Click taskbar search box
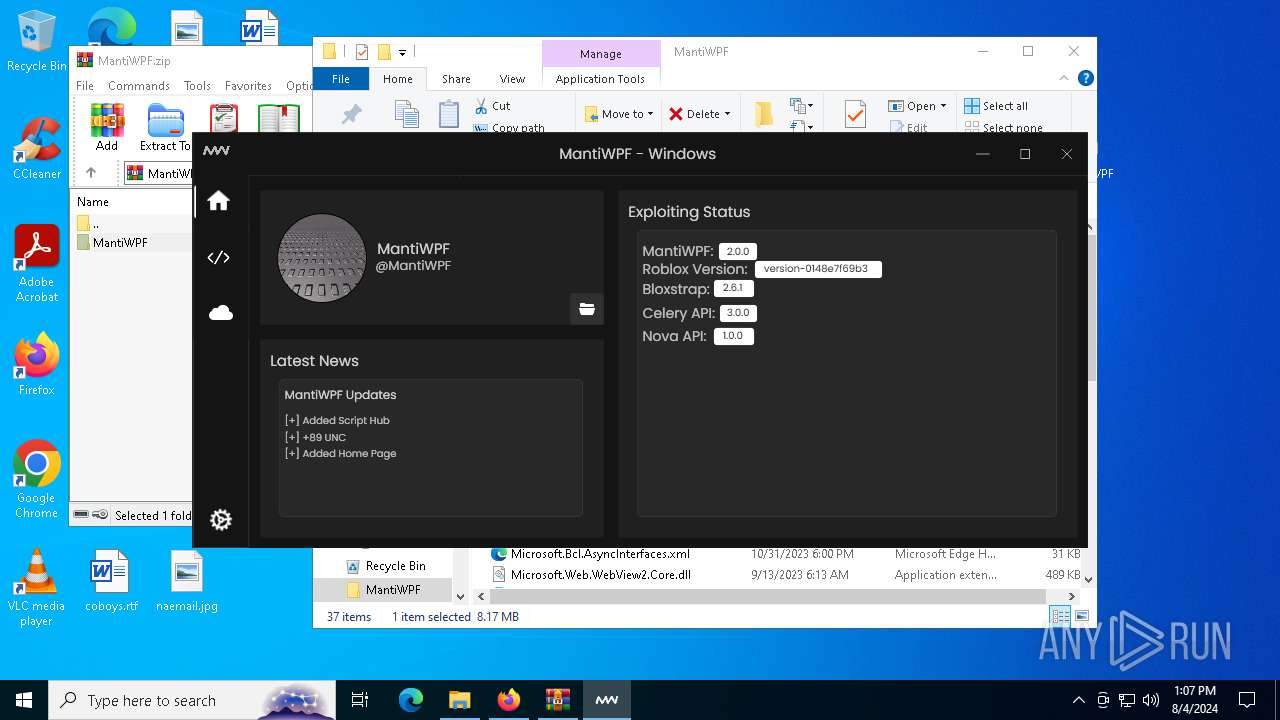1280x720 pixels. coord(192,700)
